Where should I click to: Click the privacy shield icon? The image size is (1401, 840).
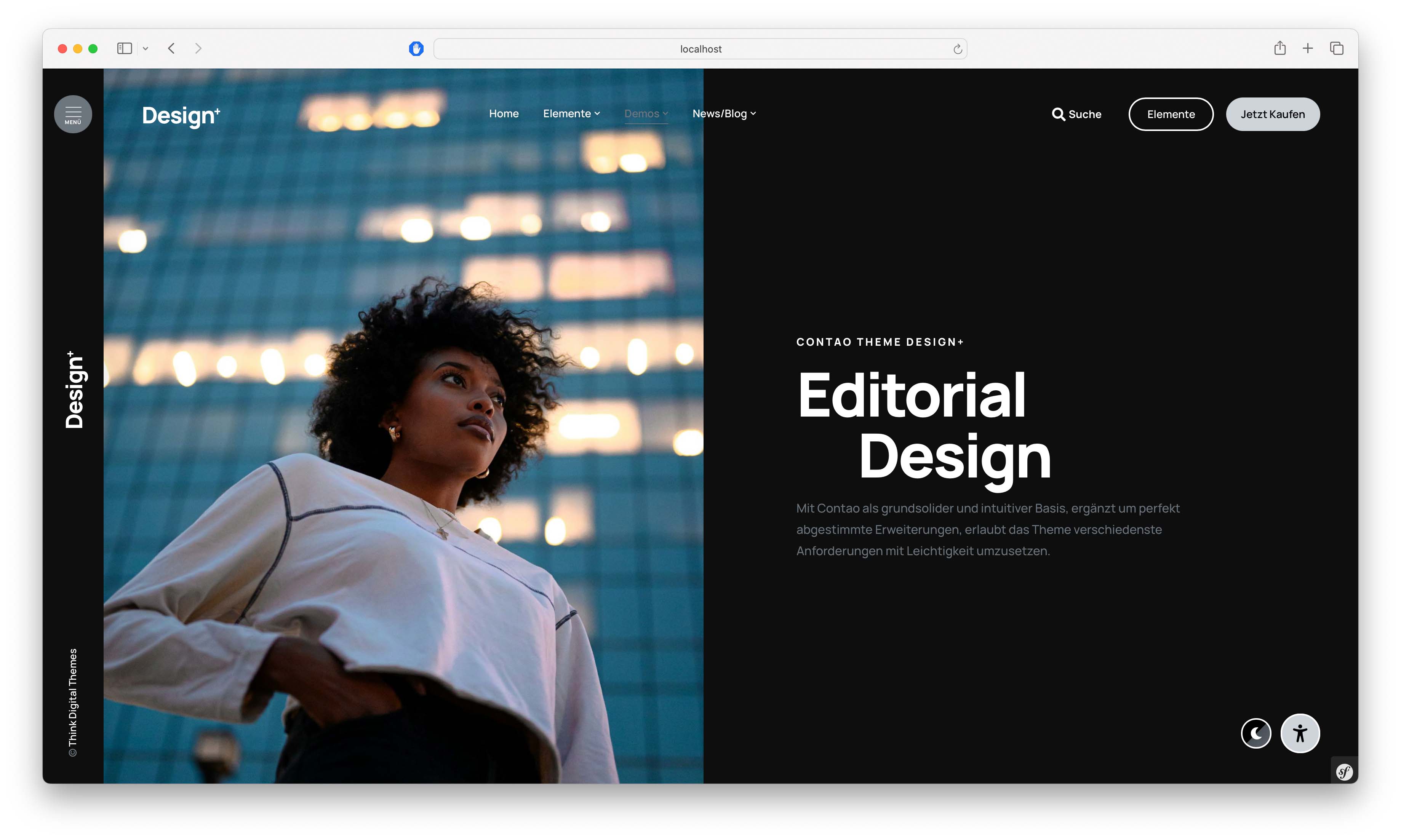(416, 49)
